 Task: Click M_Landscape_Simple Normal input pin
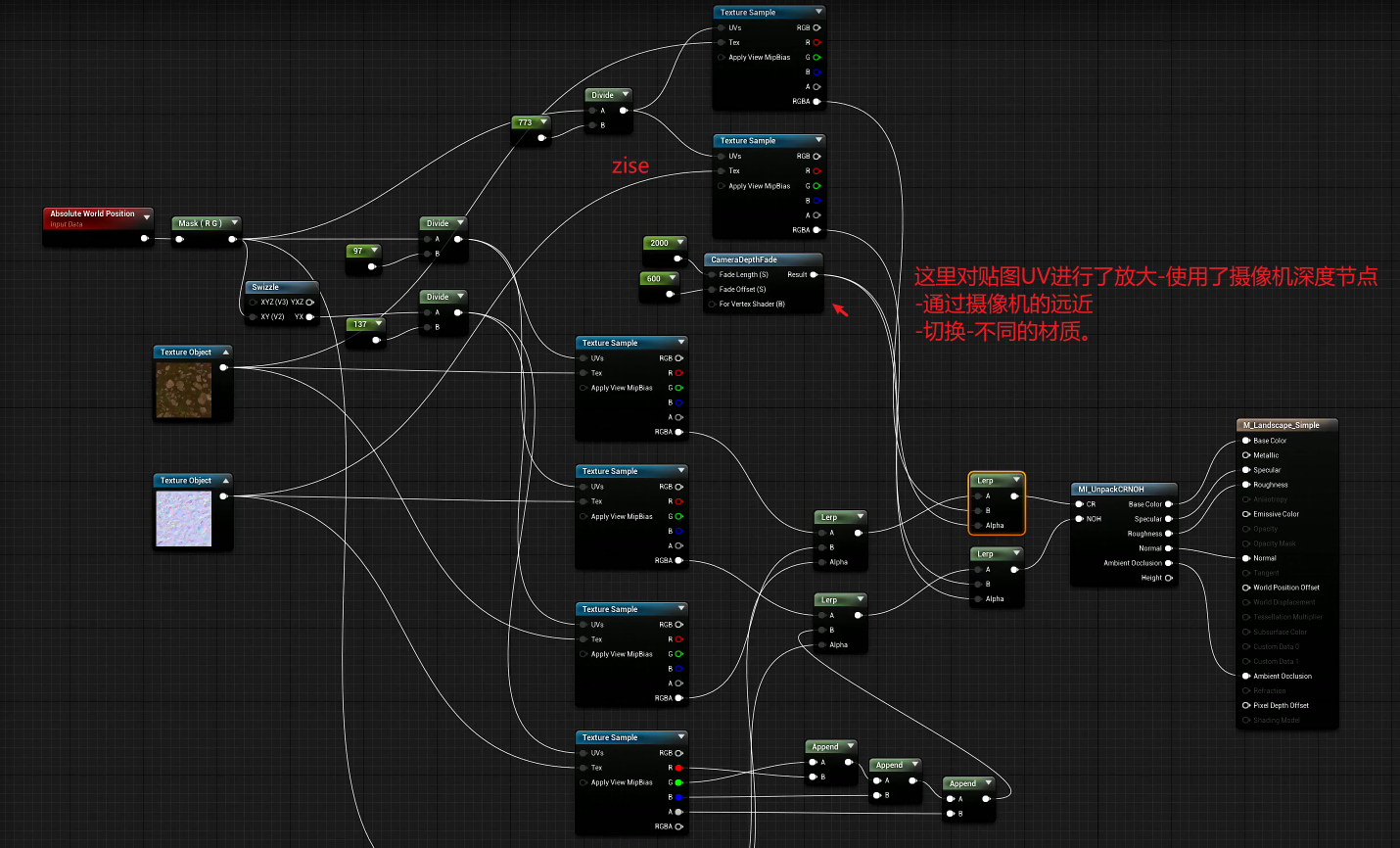click(1246, 558)
